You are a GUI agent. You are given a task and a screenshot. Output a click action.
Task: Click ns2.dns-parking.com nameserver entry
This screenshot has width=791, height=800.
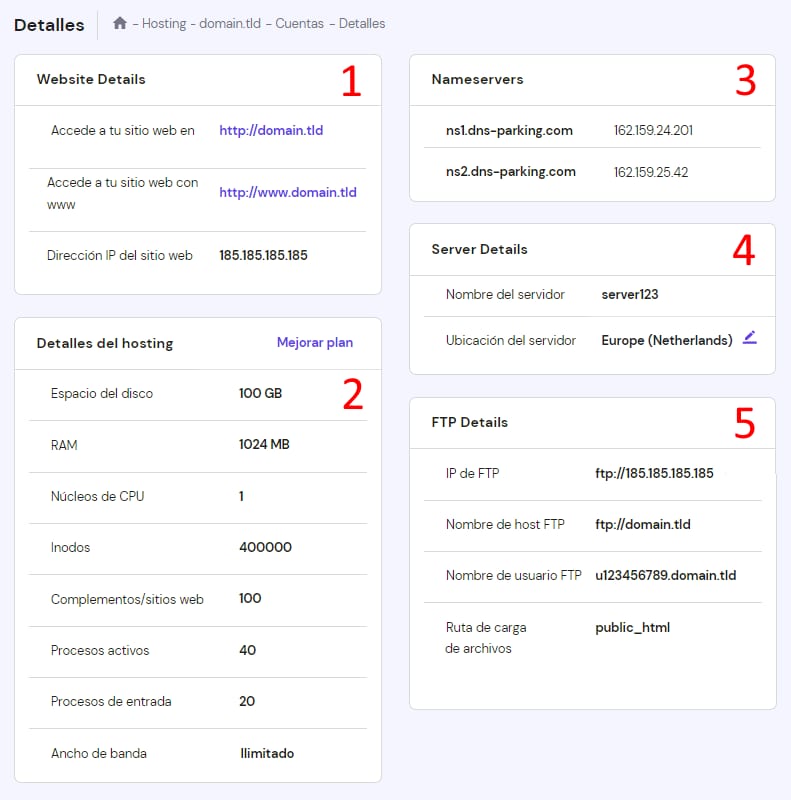pos(510,172)
